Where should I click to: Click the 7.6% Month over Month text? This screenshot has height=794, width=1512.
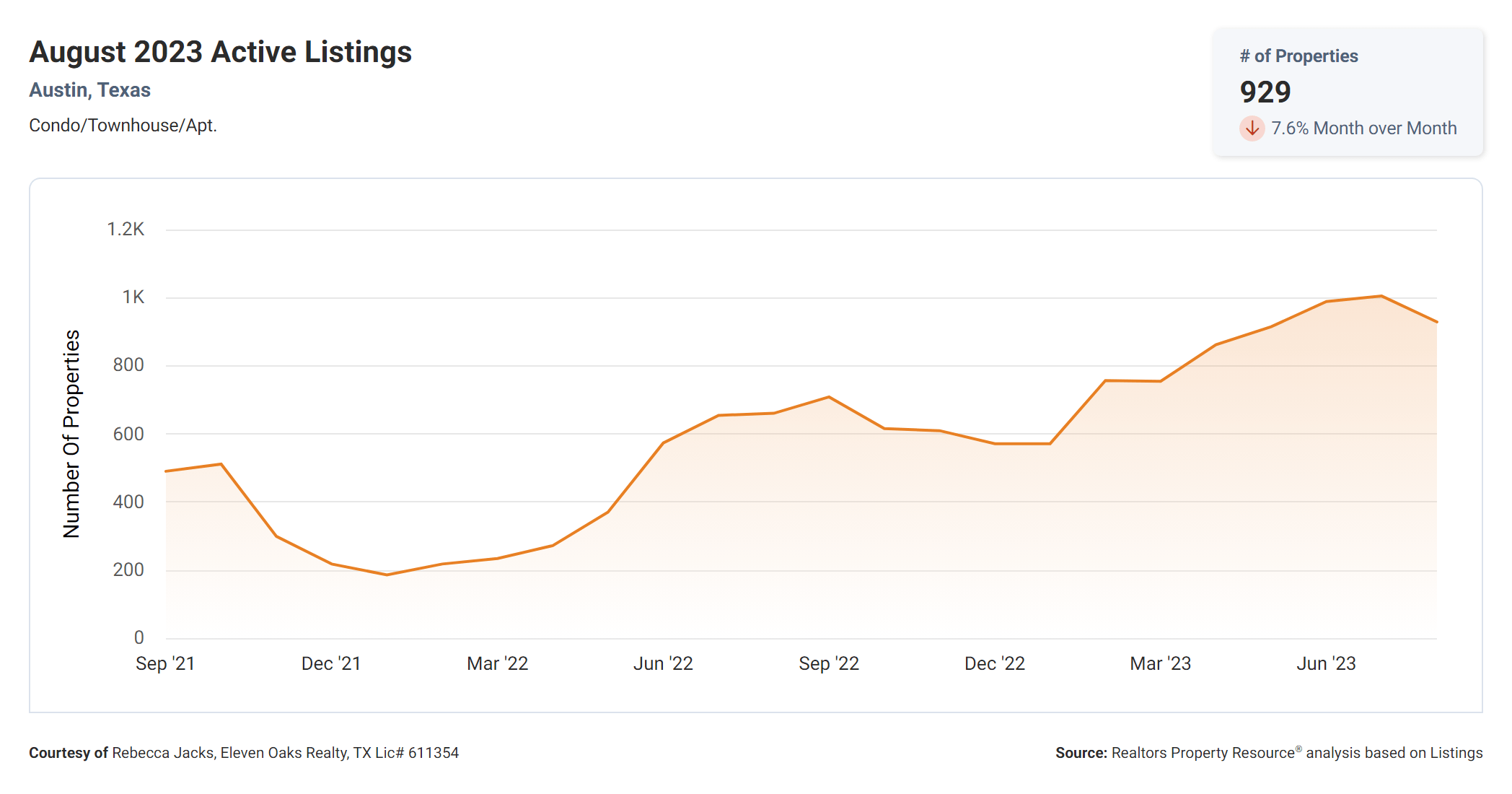click(1363, 128)
